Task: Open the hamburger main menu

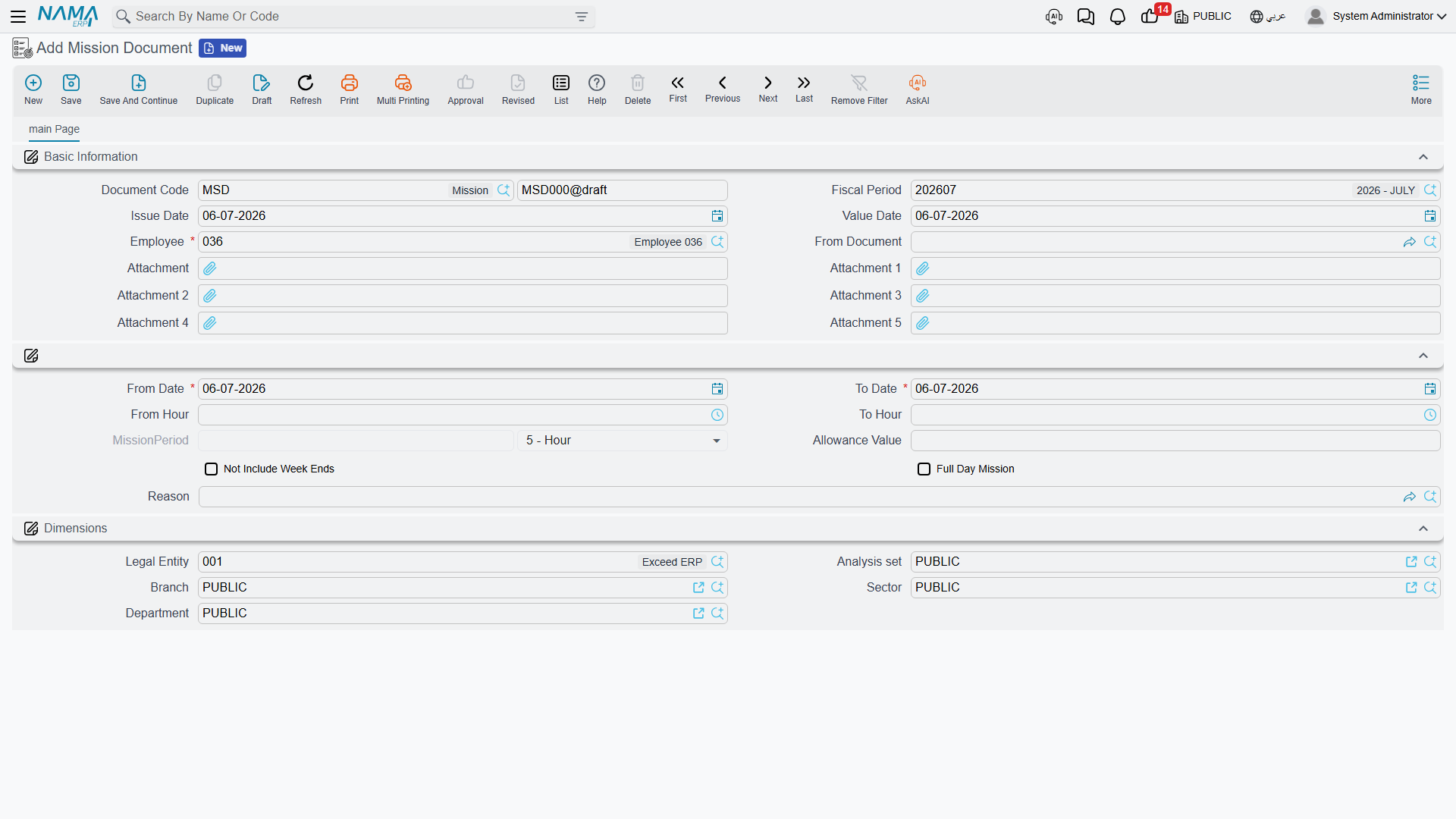Action: tap(18, 16)
